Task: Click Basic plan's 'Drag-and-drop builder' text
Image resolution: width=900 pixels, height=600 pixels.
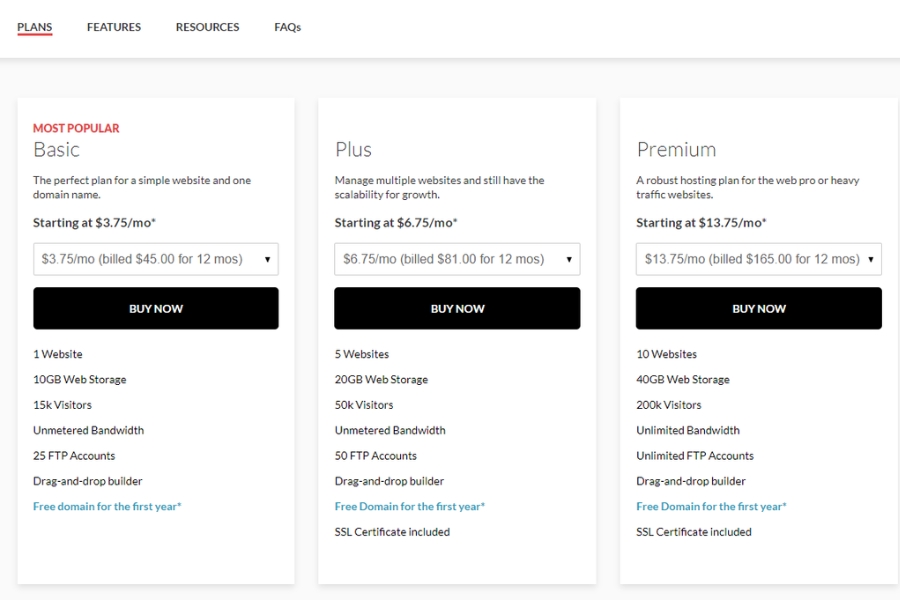Action: 87,481
